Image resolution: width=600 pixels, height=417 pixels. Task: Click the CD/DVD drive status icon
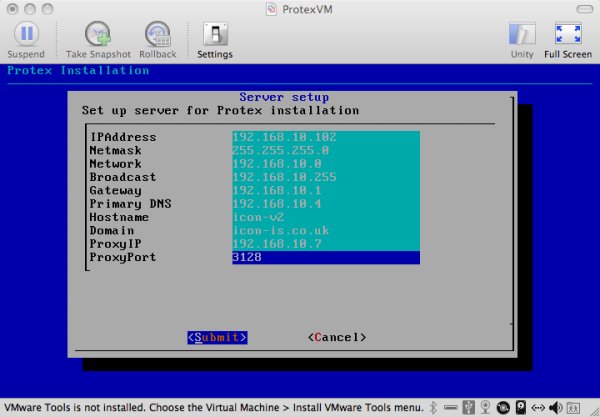[503, 408]
